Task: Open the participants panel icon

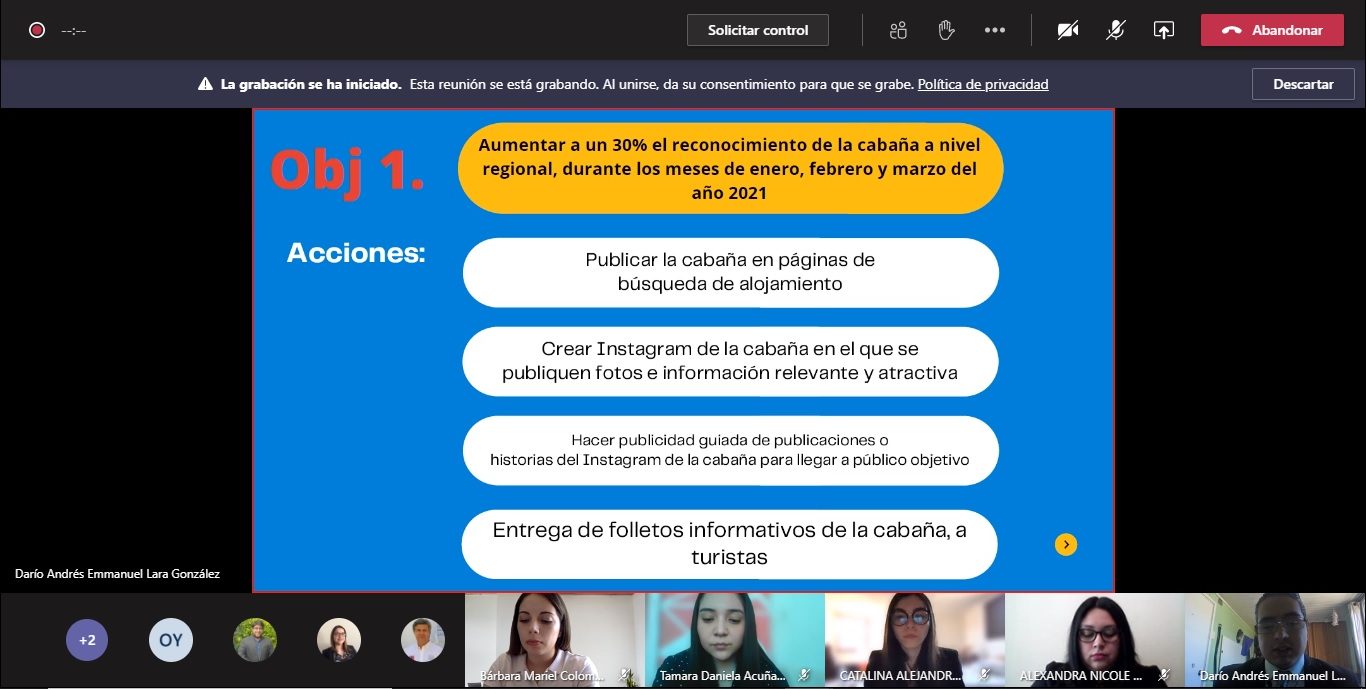Action: (898, 30)
